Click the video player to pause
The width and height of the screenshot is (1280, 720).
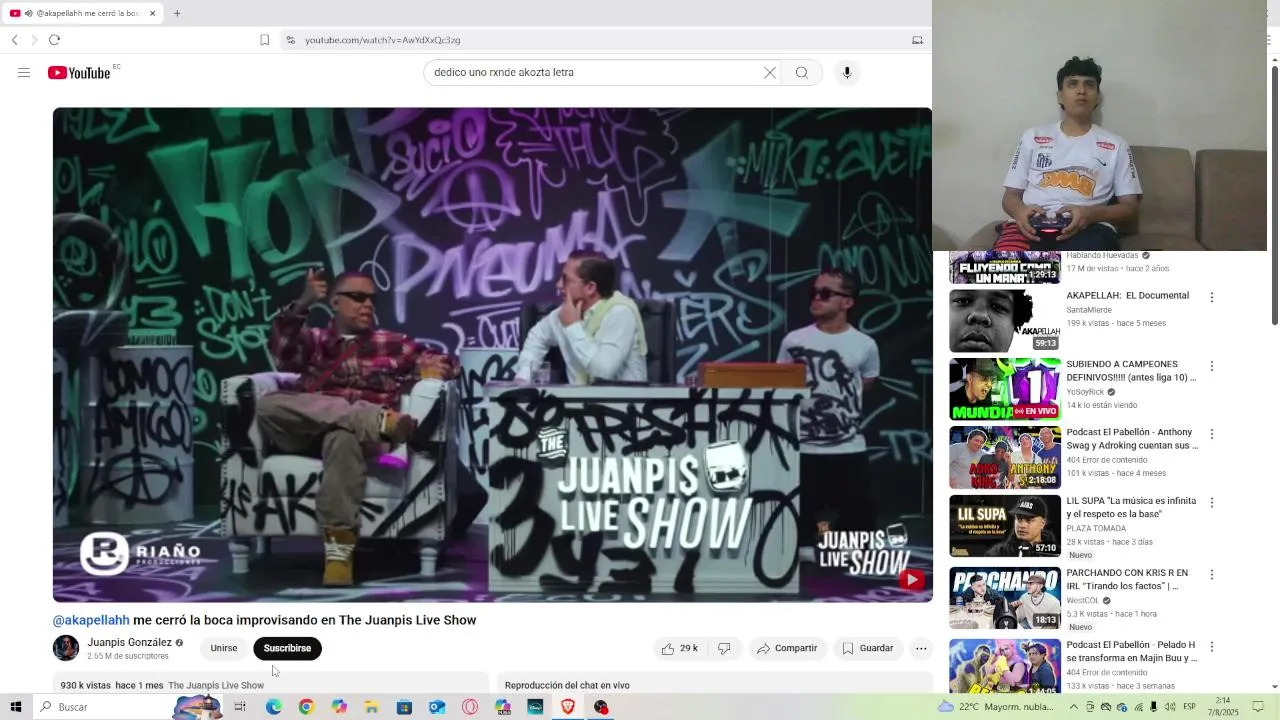pos(492,354)
